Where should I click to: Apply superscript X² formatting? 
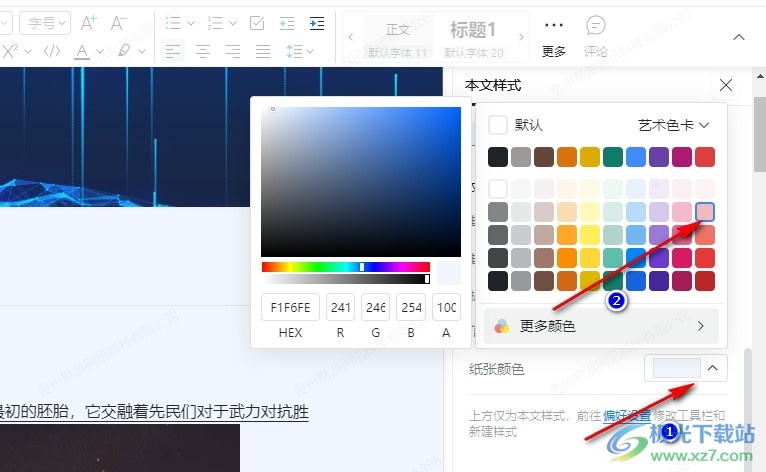[x=10, y=51]
